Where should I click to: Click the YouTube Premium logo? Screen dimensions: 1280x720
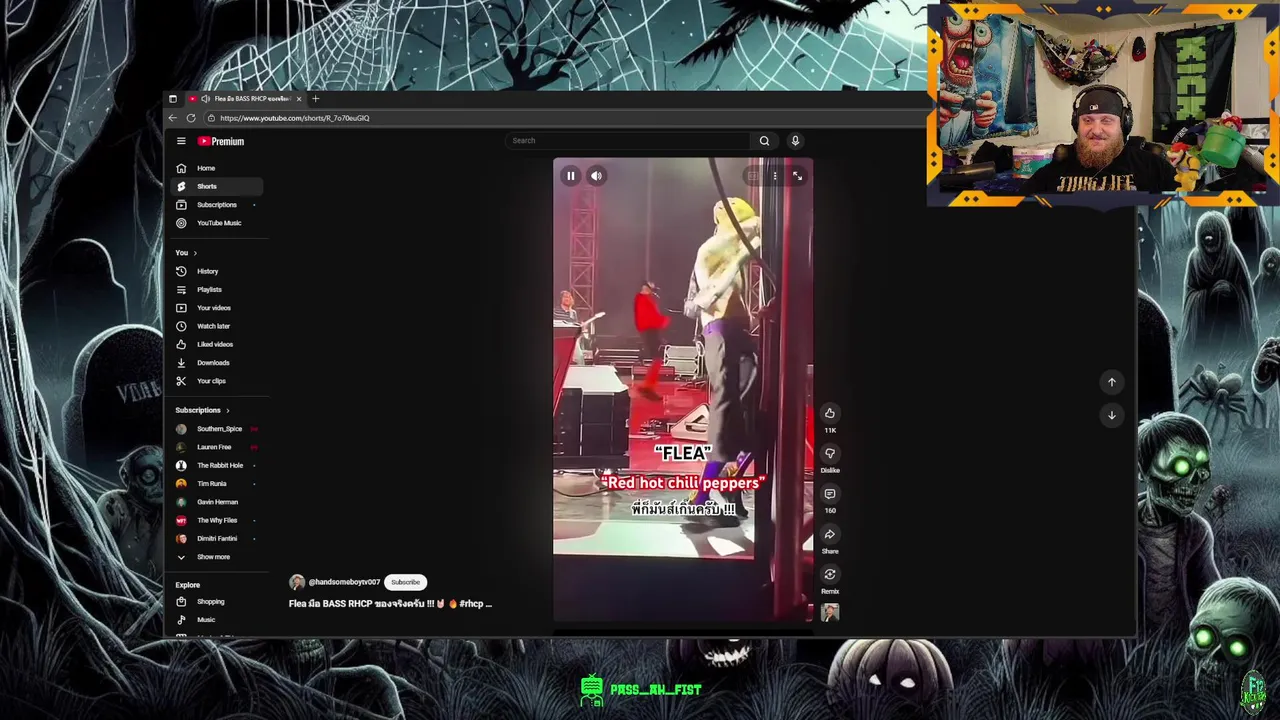coord(220,141)
